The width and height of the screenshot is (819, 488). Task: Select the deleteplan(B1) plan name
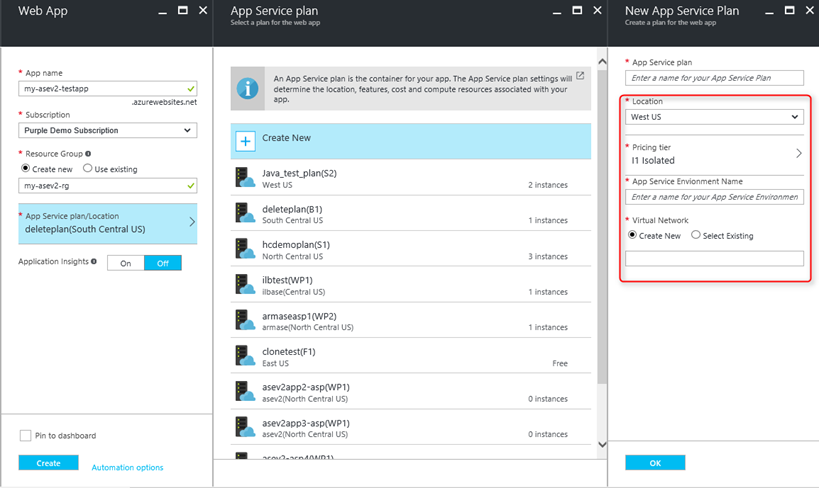coord(292,209)
